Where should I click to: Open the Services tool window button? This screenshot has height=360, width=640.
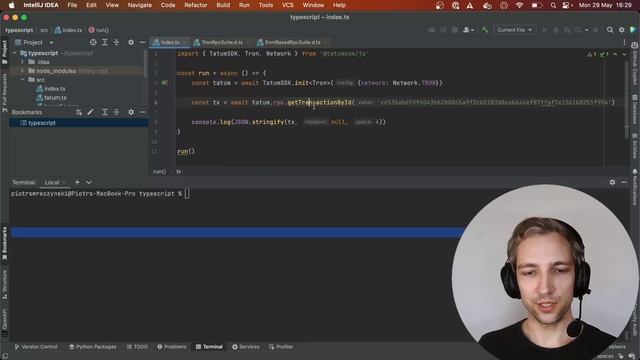click(246, 347)
